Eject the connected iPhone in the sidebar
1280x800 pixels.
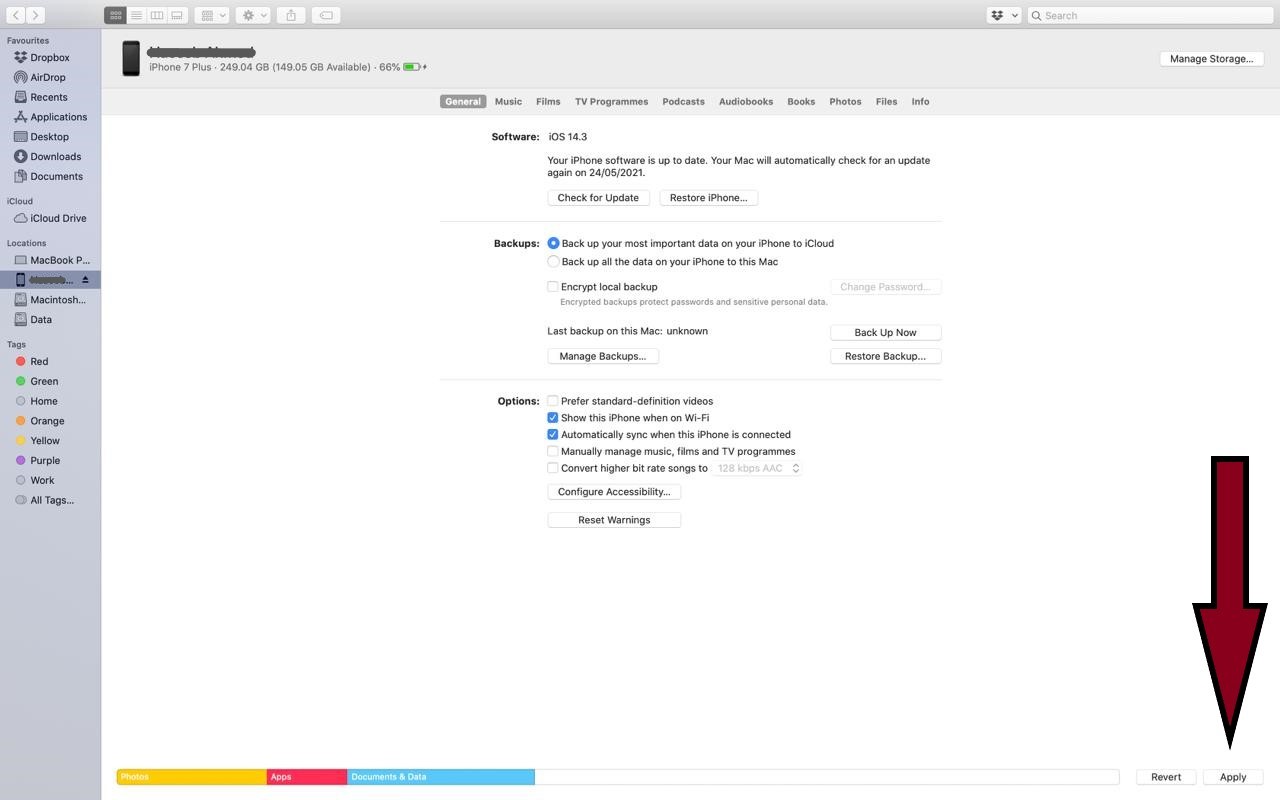click(x=86, y=279)
